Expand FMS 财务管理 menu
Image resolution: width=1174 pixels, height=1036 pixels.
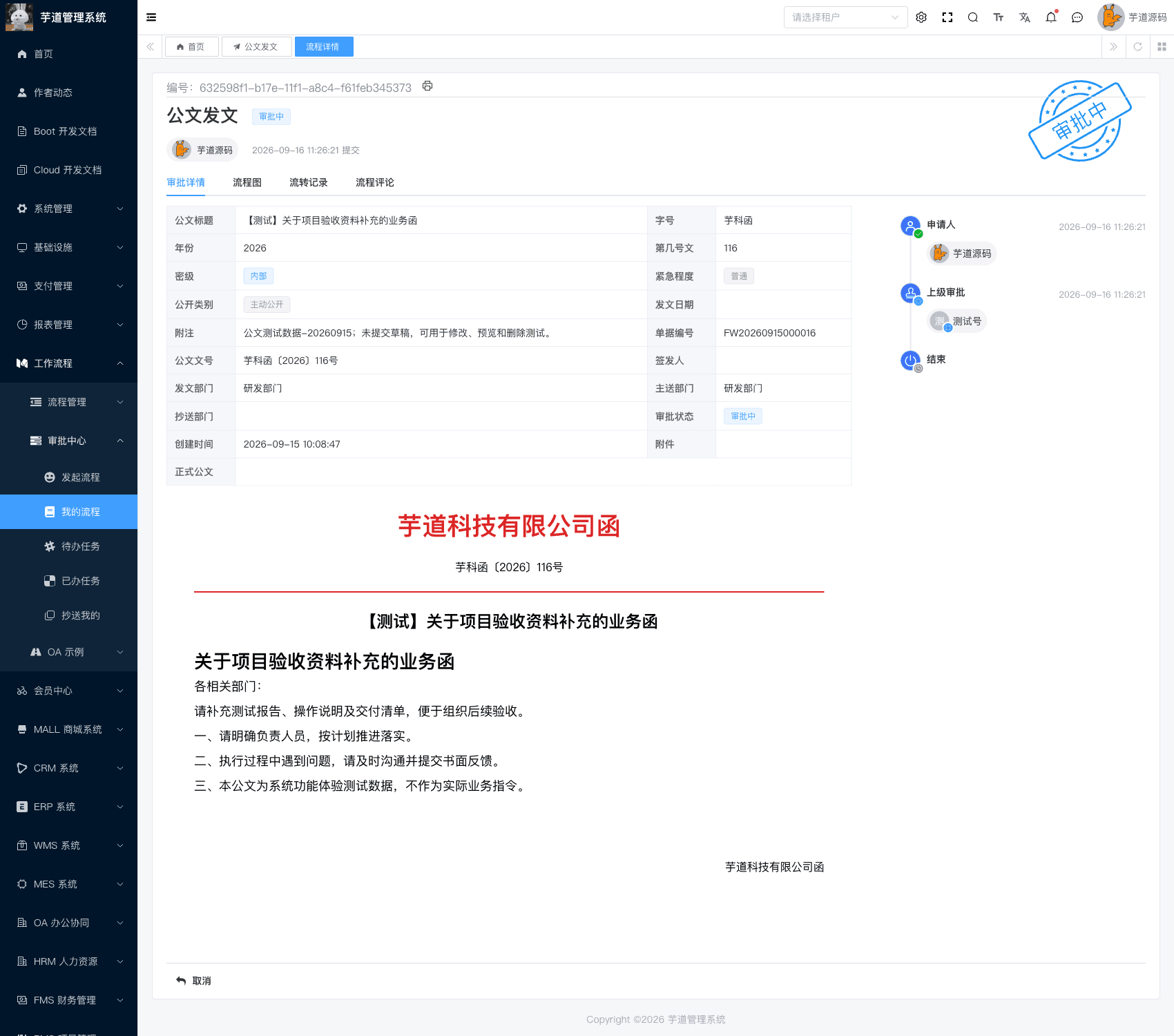point(68,1000)
